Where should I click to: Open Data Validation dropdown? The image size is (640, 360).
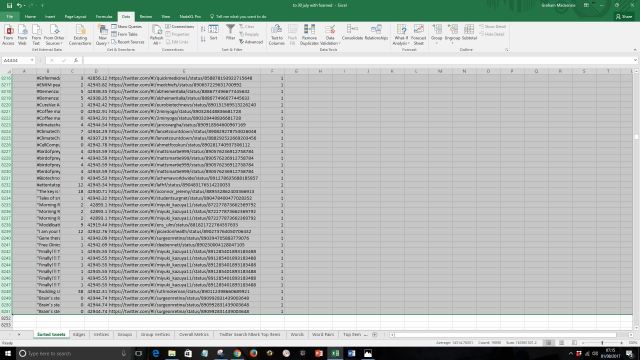coord(330,34)
